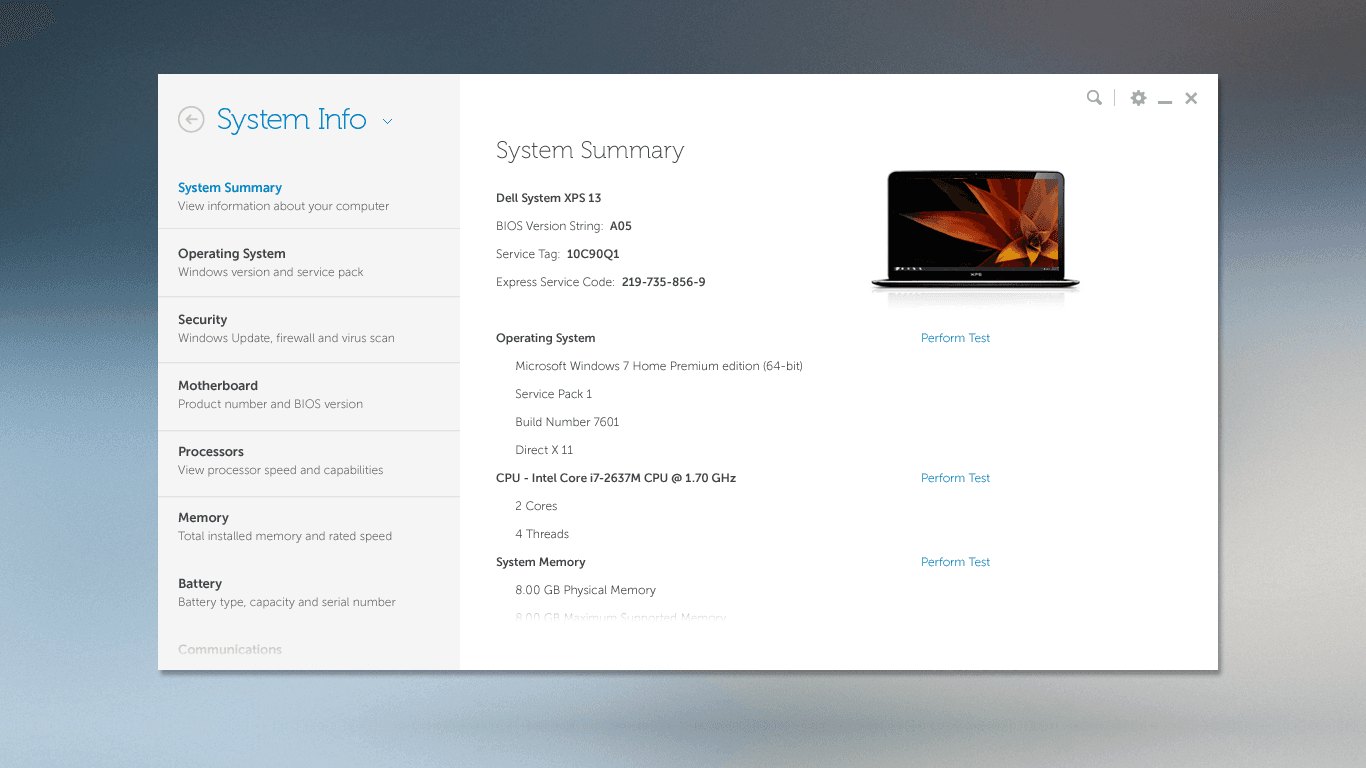
Task: Open the Processors sidebar section
Action: coord(309,461)
